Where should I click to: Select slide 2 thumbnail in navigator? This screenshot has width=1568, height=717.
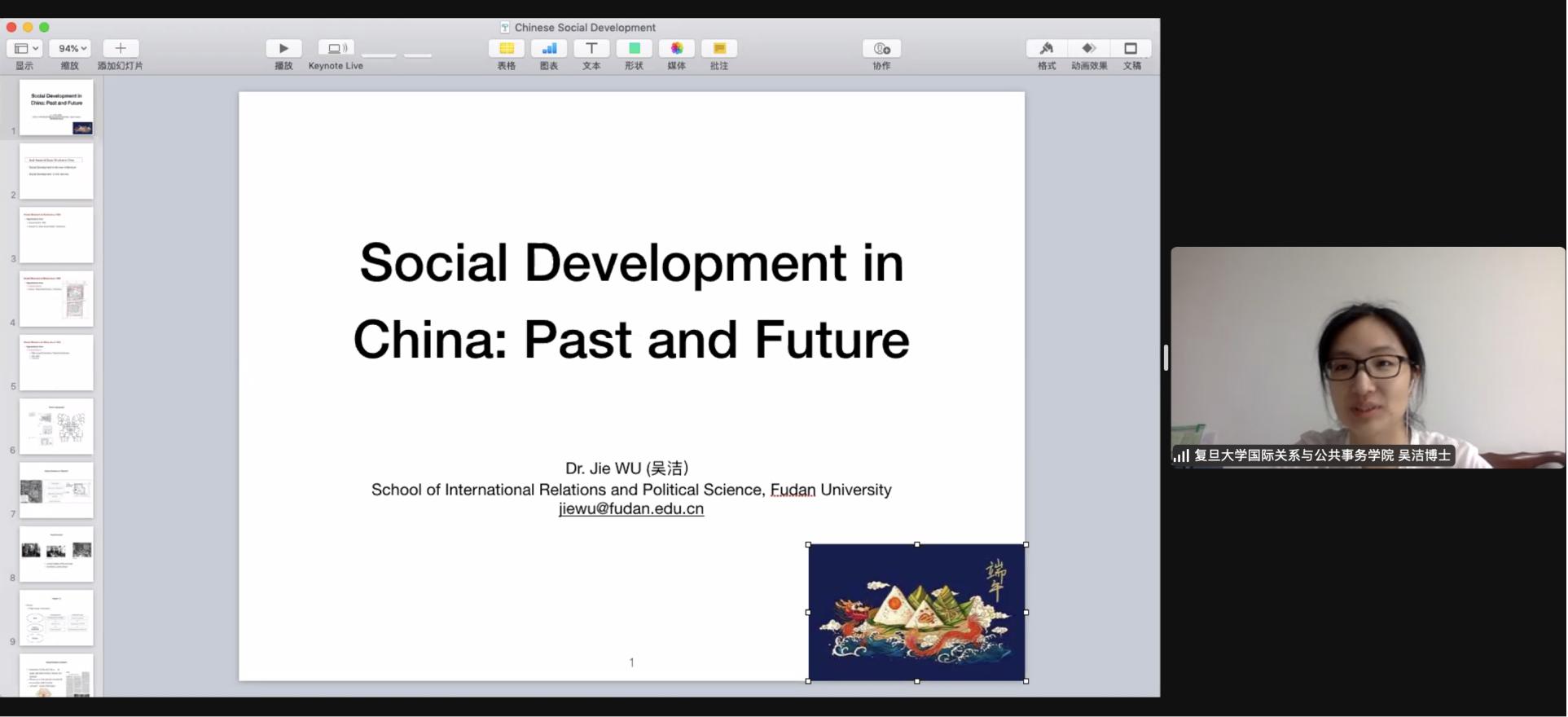[x=56, y=171]
